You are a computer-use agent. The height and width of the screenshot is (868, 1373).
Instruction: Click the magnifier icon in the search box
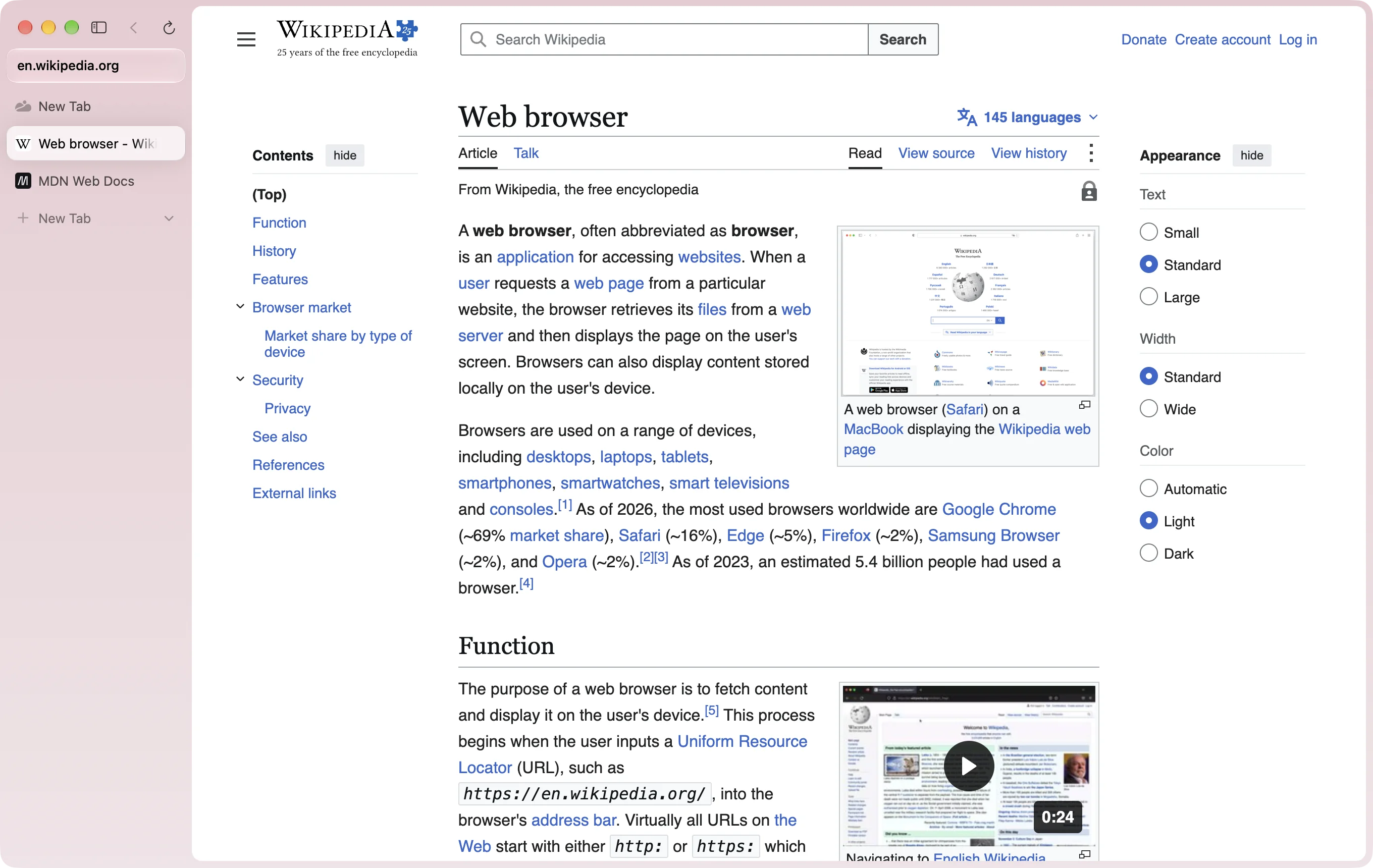(x=478, y=39)
